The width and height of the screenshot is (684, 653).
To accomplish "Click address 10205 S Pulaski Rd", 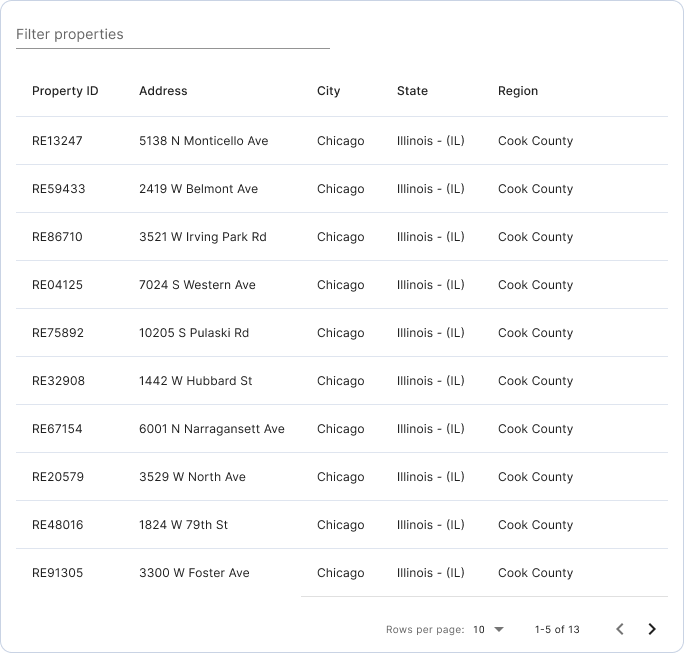I will 194,333.
